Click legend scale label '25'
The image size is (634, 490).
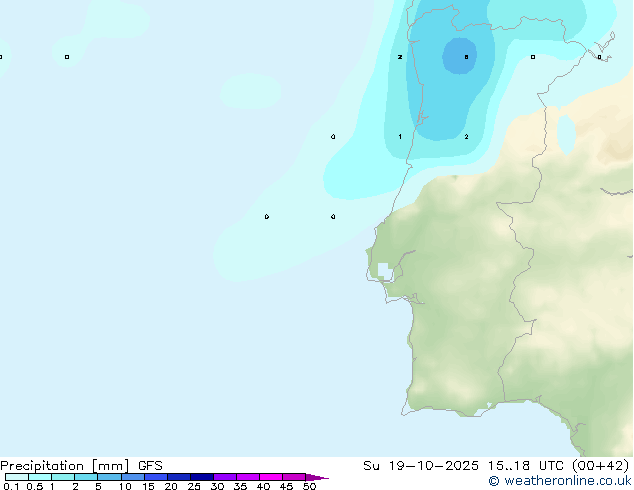(194, 486)
